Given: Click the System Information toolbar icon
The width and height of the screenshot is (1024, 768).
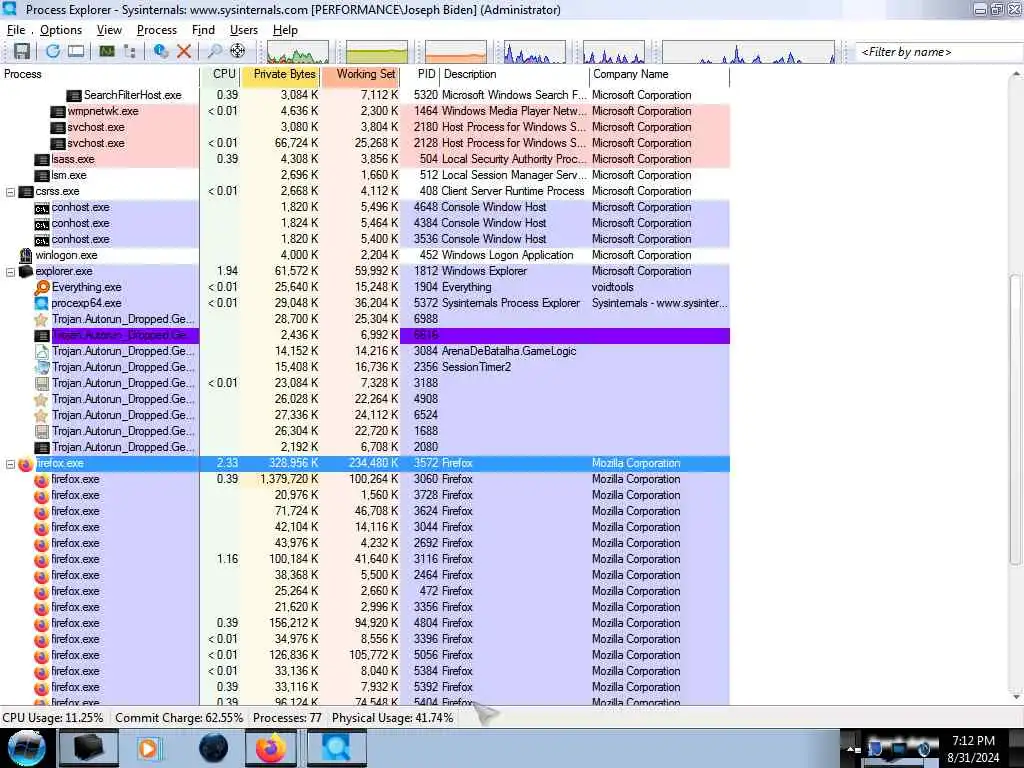Looking at the screenshot, I should [x=107, y=52].
